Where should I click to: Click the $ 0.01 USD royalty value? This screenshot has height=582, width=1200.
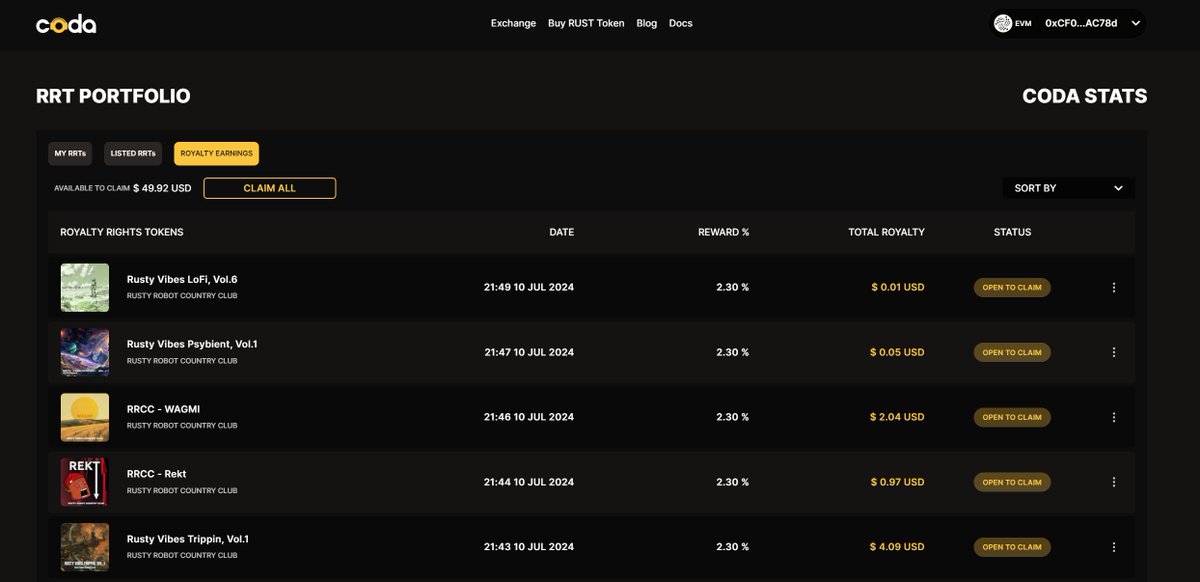[898, 287]
